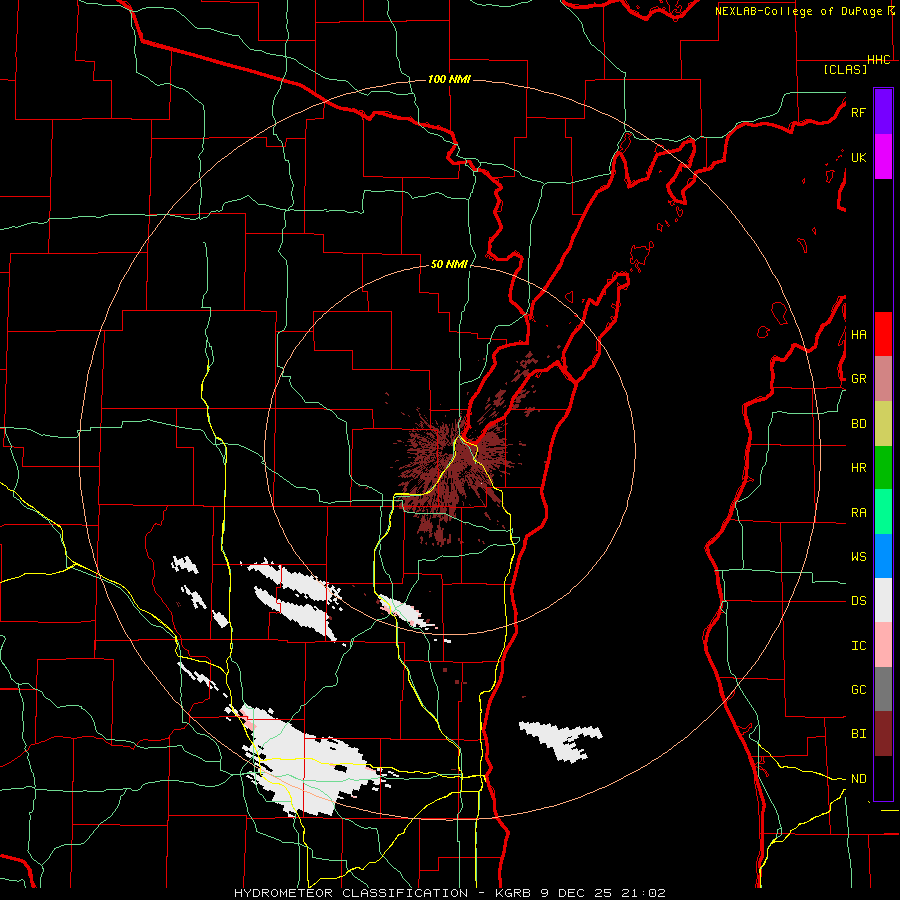The height and width of the screenshot is (900, 900).
Task: Click the 'BD' legend label
Action: [859, 424]
